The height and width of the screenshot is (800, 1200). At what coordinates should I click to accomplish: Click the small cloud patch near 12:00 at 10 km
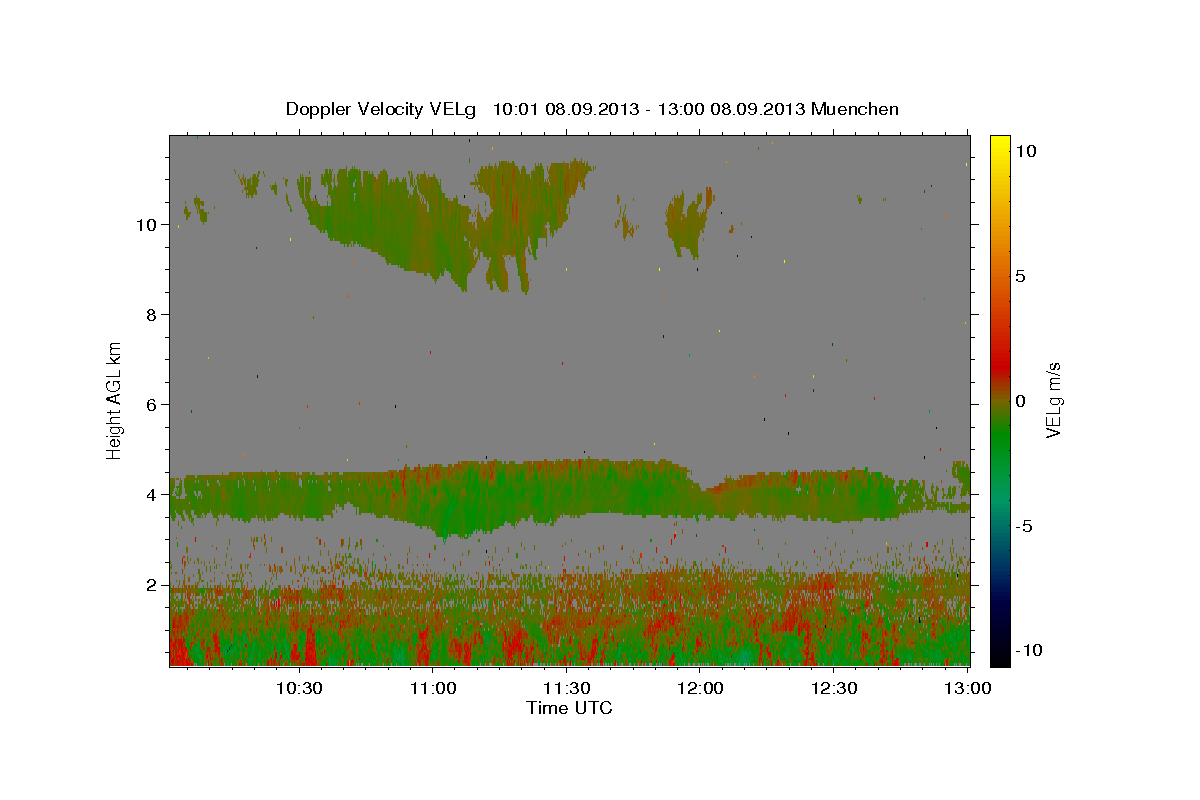688,220
